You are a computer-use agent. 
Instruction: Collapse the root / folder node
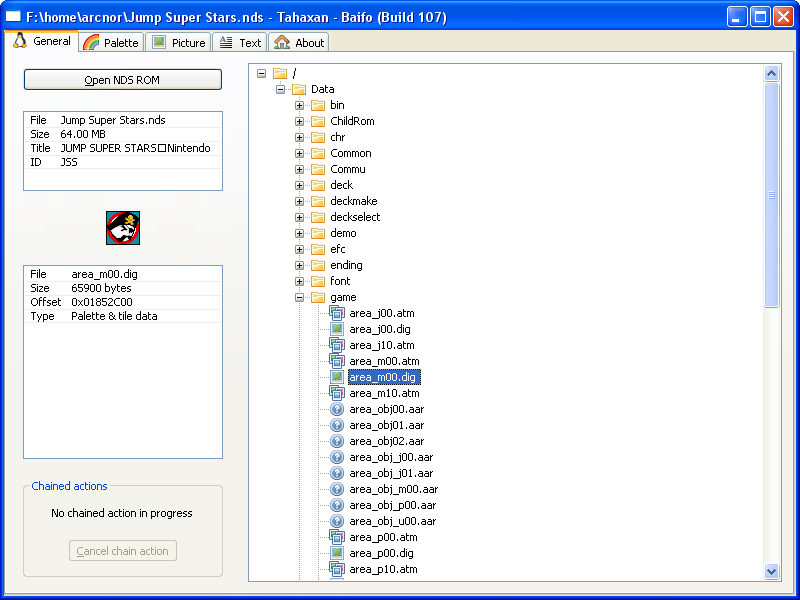point(262,73)
